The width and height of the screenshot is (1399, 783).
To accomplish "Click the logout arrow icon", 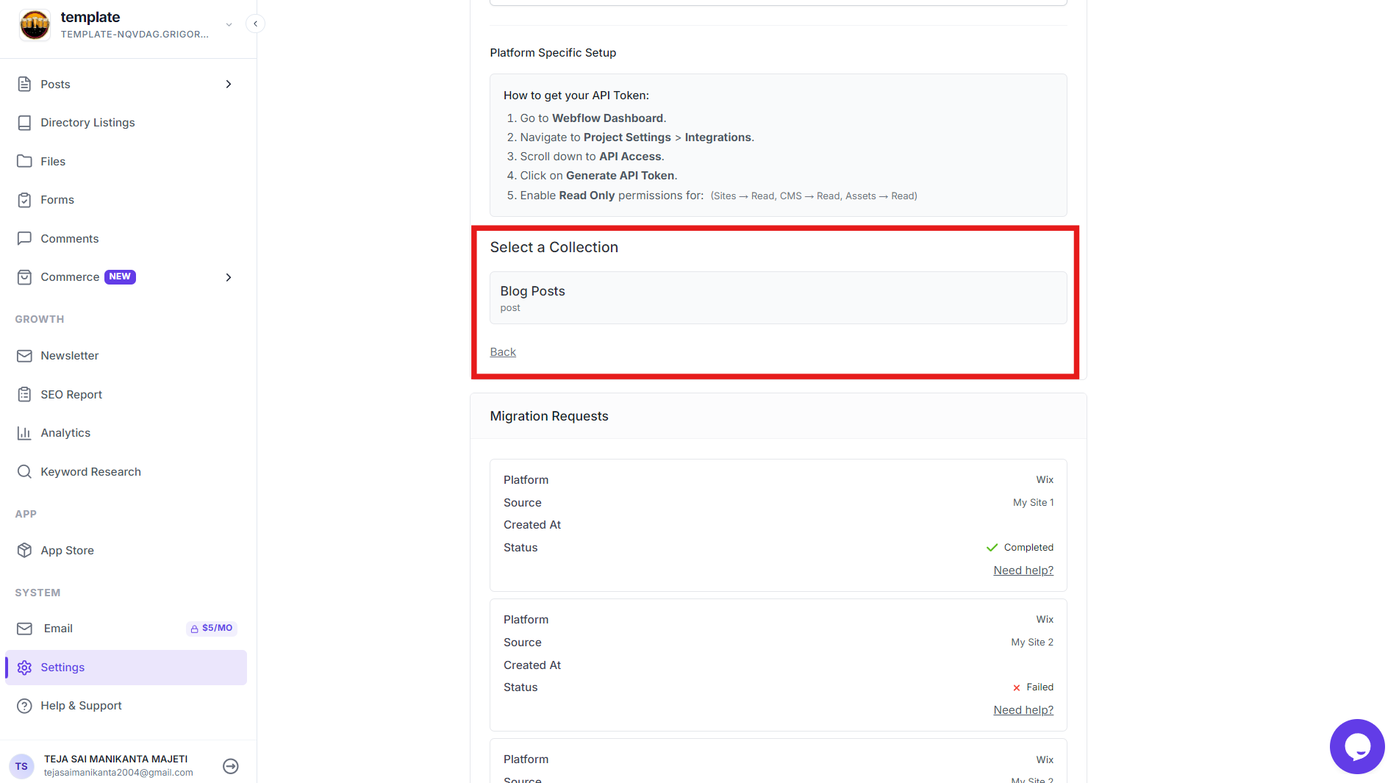I will 231,766.
